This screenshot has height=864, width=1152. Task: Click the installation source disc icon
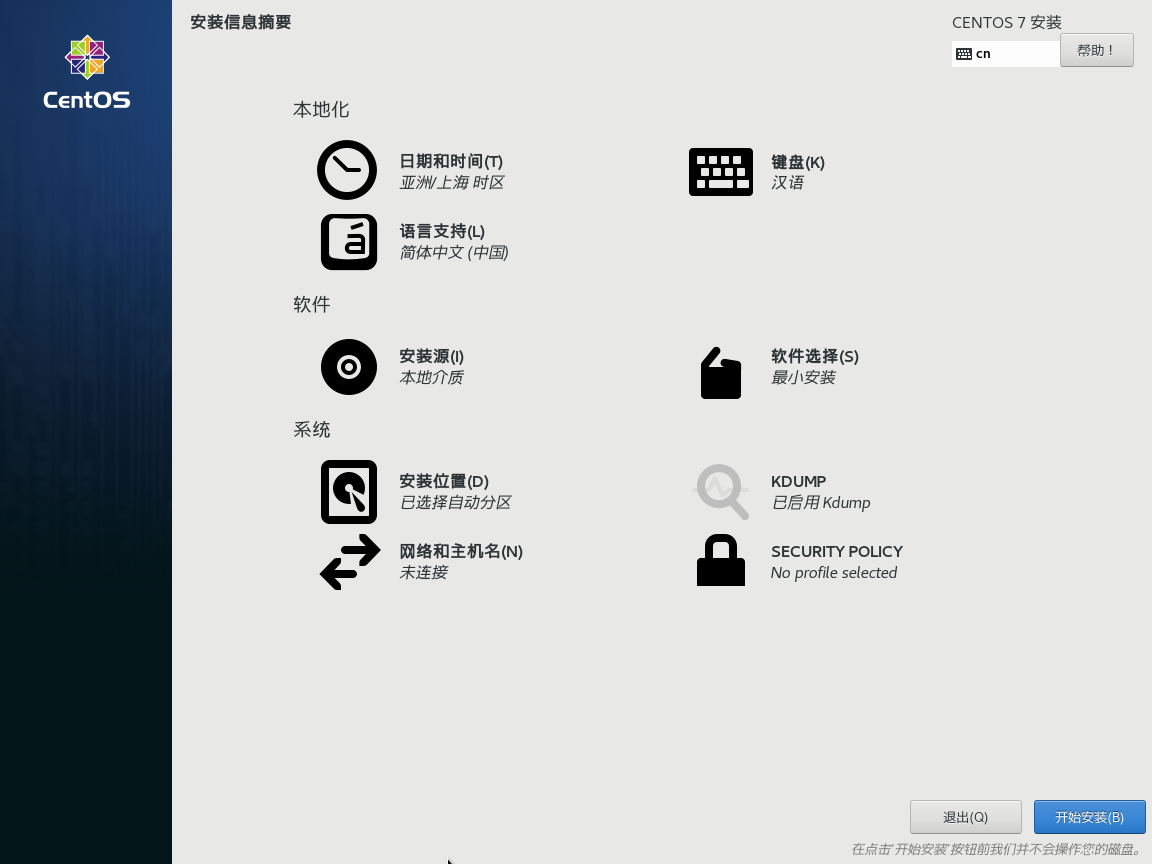(x=349, y=367)
